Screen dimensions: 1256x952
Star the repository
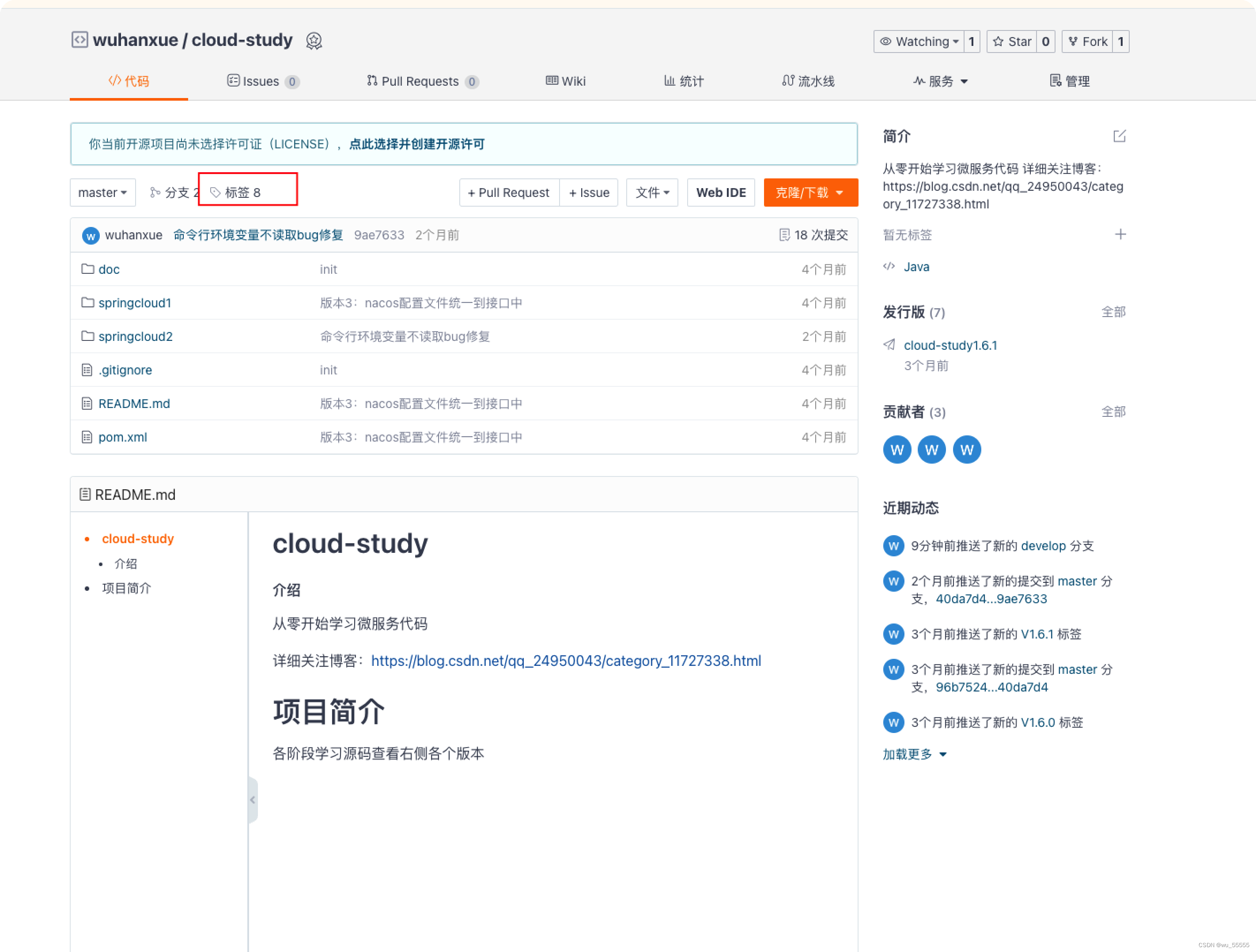[1012, 42]
